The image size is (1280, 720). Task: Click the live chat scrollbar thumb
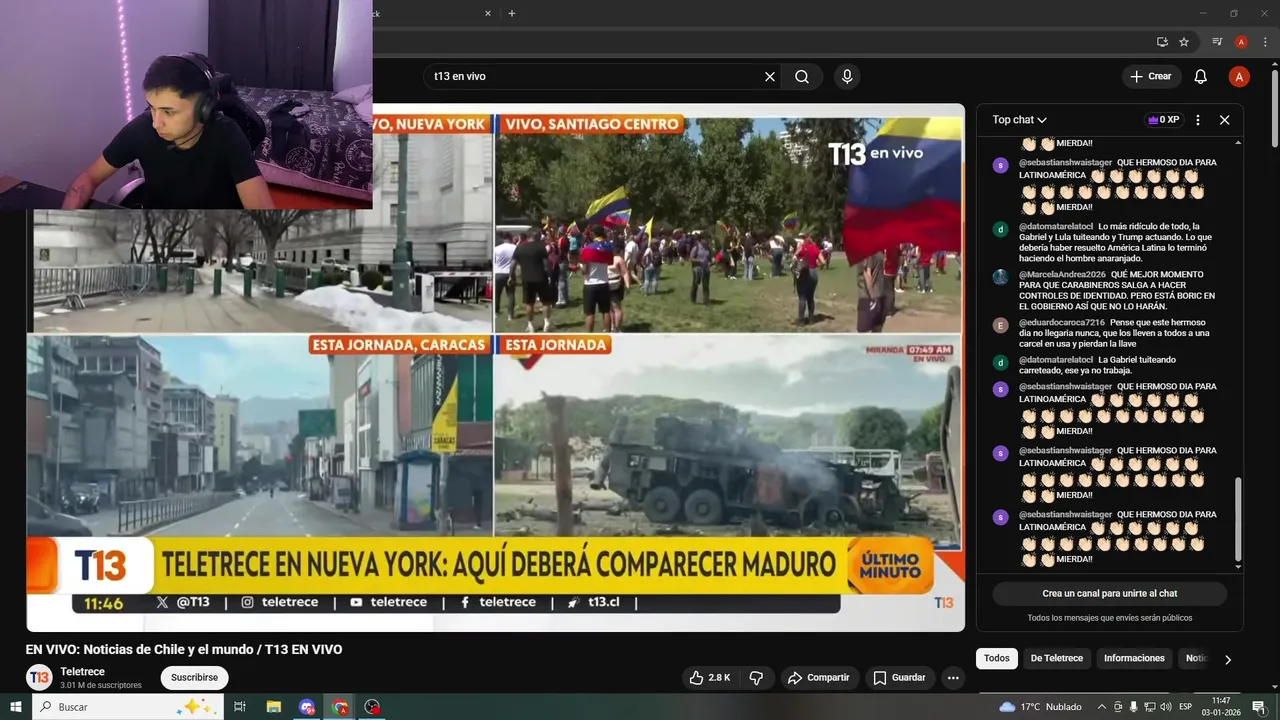coord(1238,520)
